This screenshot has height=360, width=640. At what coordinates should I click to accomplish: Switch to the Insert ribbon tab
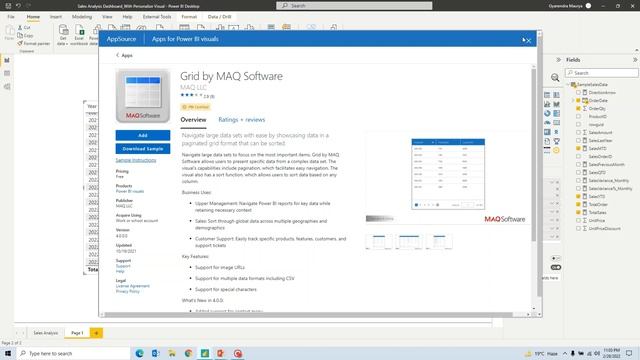point(56,17)
